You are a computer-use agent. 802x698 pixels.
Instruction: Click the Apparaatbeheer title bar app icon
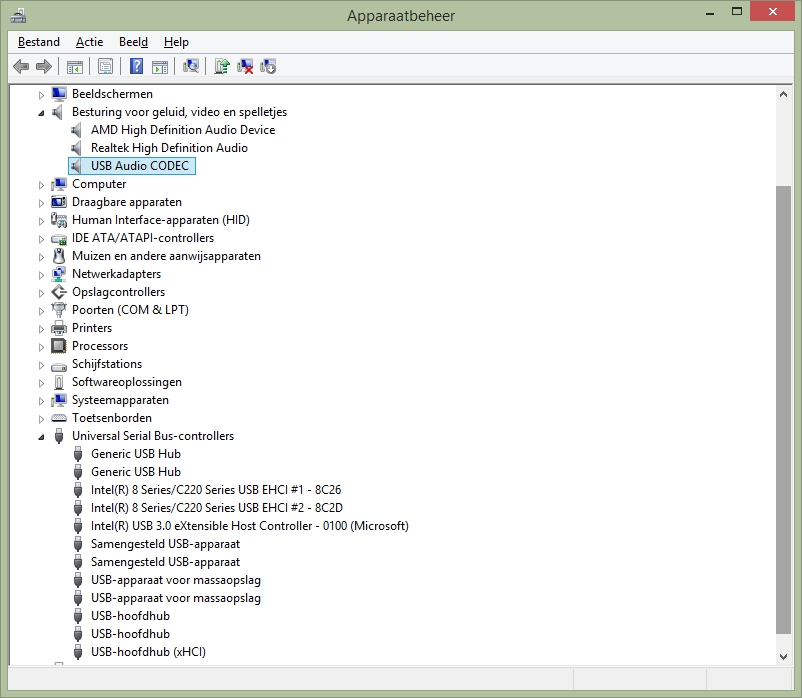click(18, 16)
